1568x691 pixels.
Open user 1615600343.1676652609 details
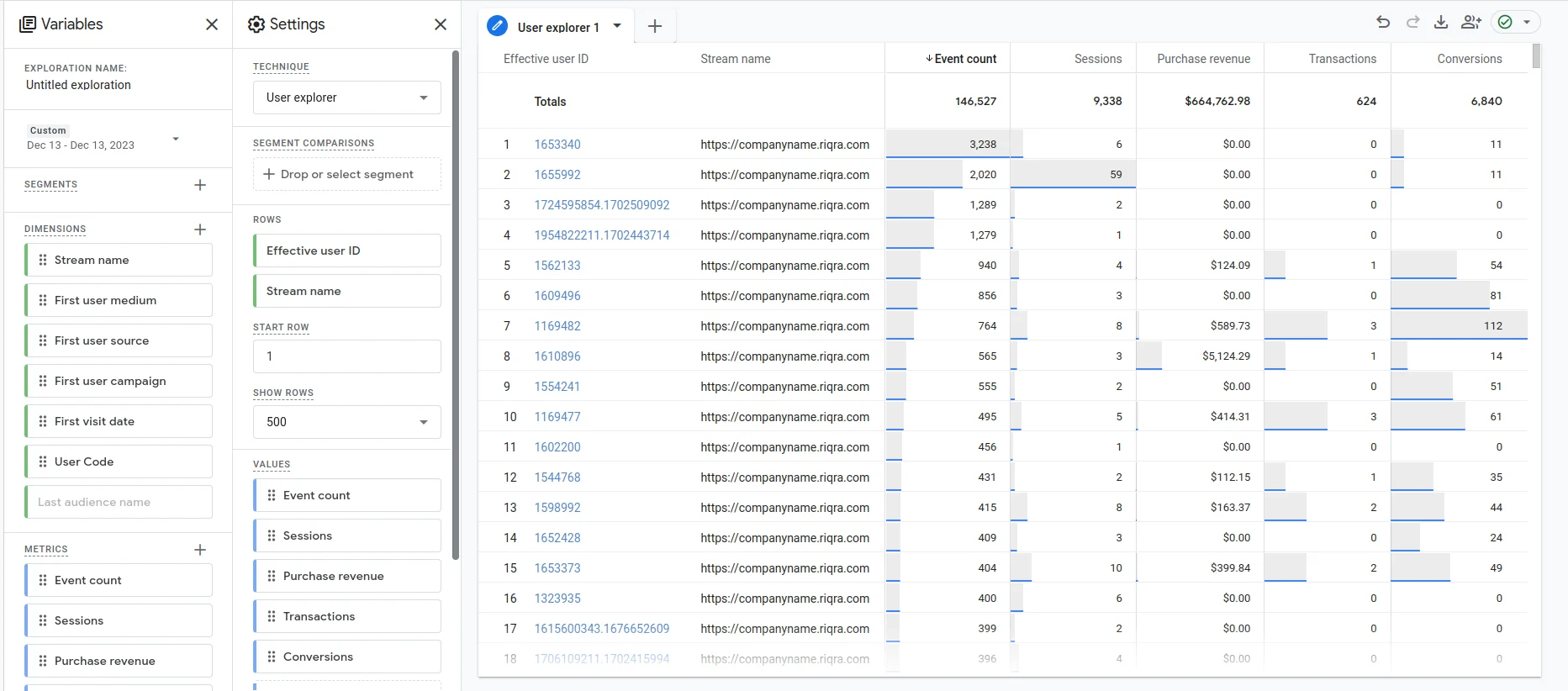(x=602, y=629)
